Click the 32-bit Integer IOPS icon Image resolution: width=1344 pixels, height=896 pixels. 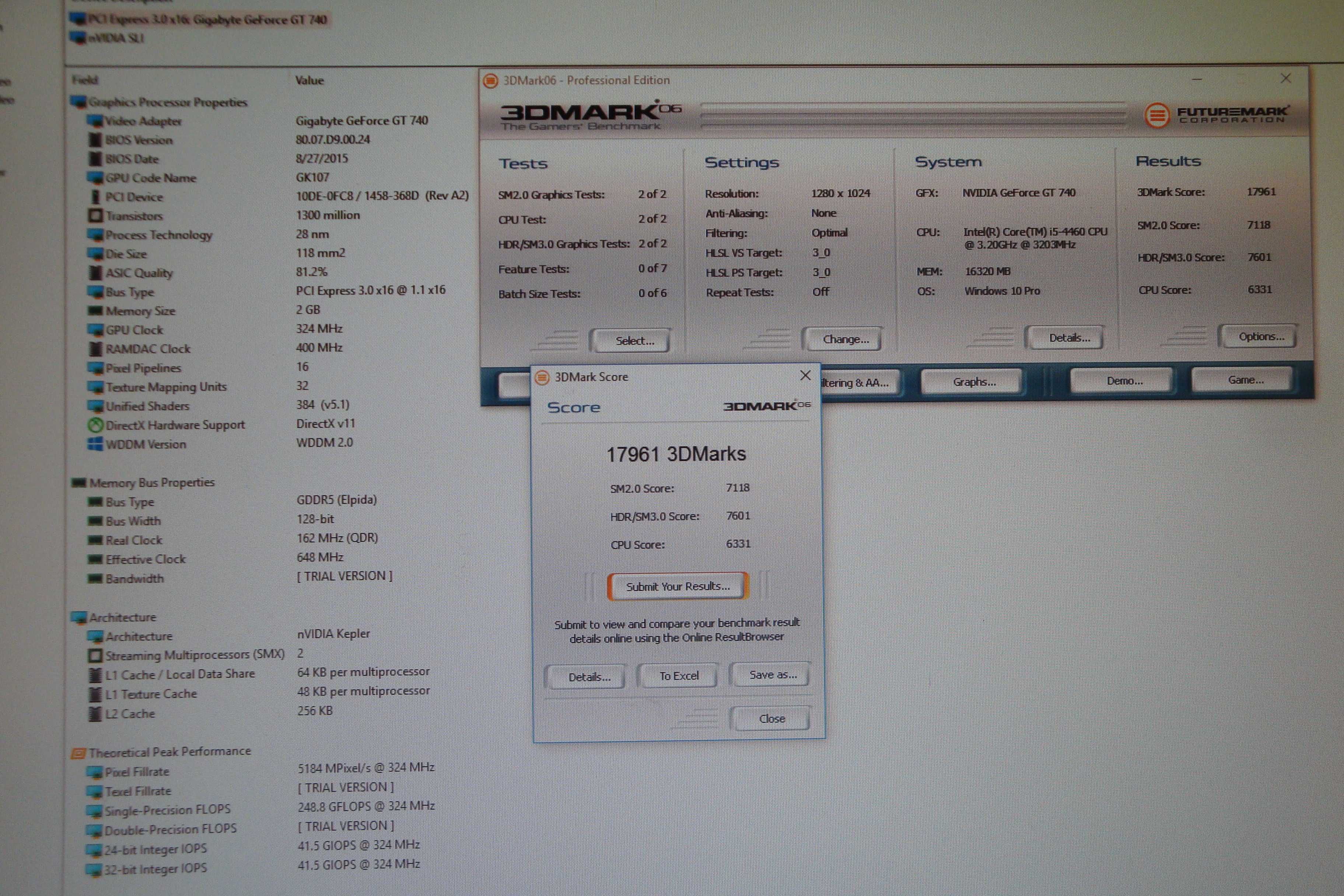tap(94, 870)
